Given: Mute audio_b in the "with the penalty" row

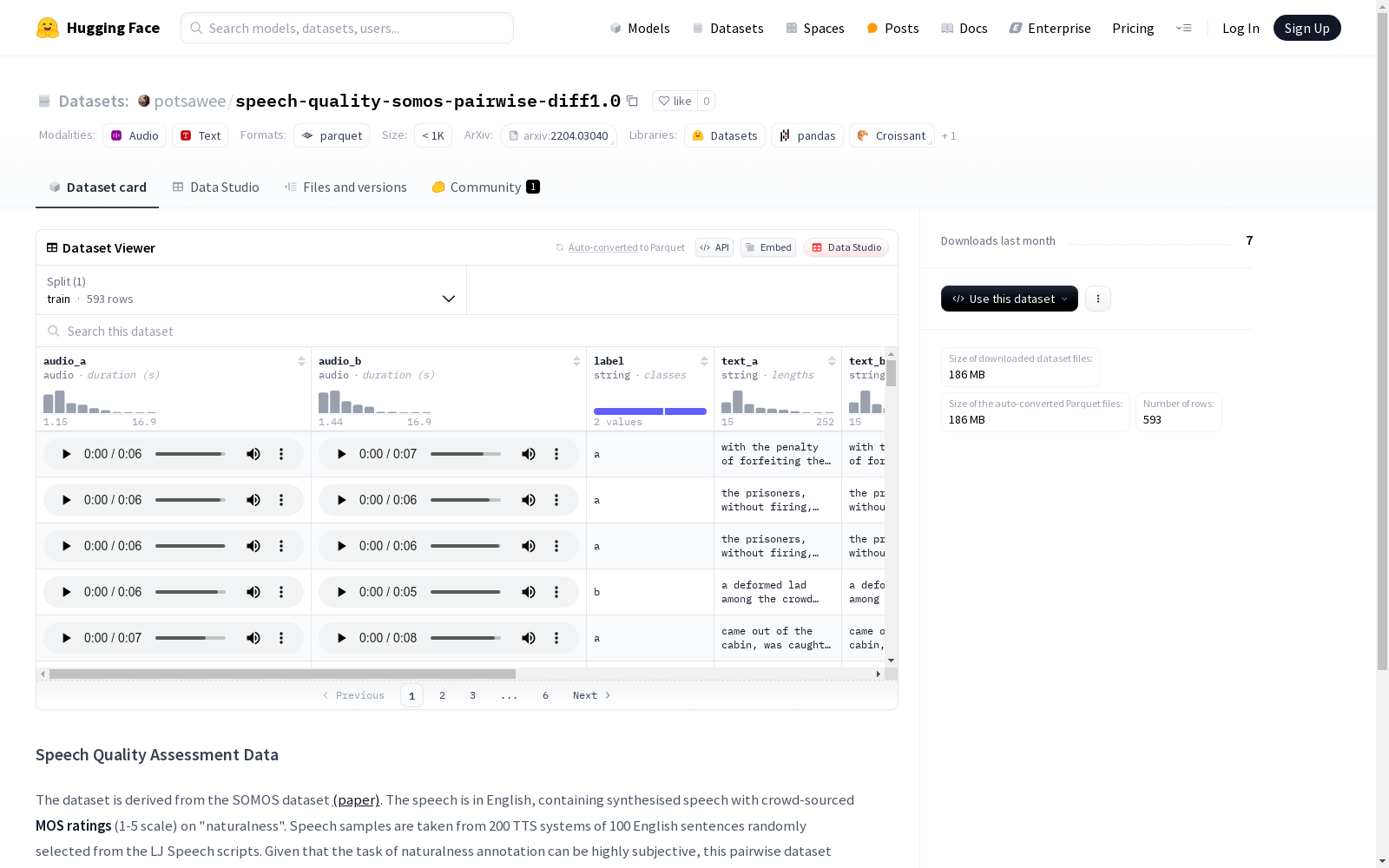Looking at the screenshot, I should 529,454.
